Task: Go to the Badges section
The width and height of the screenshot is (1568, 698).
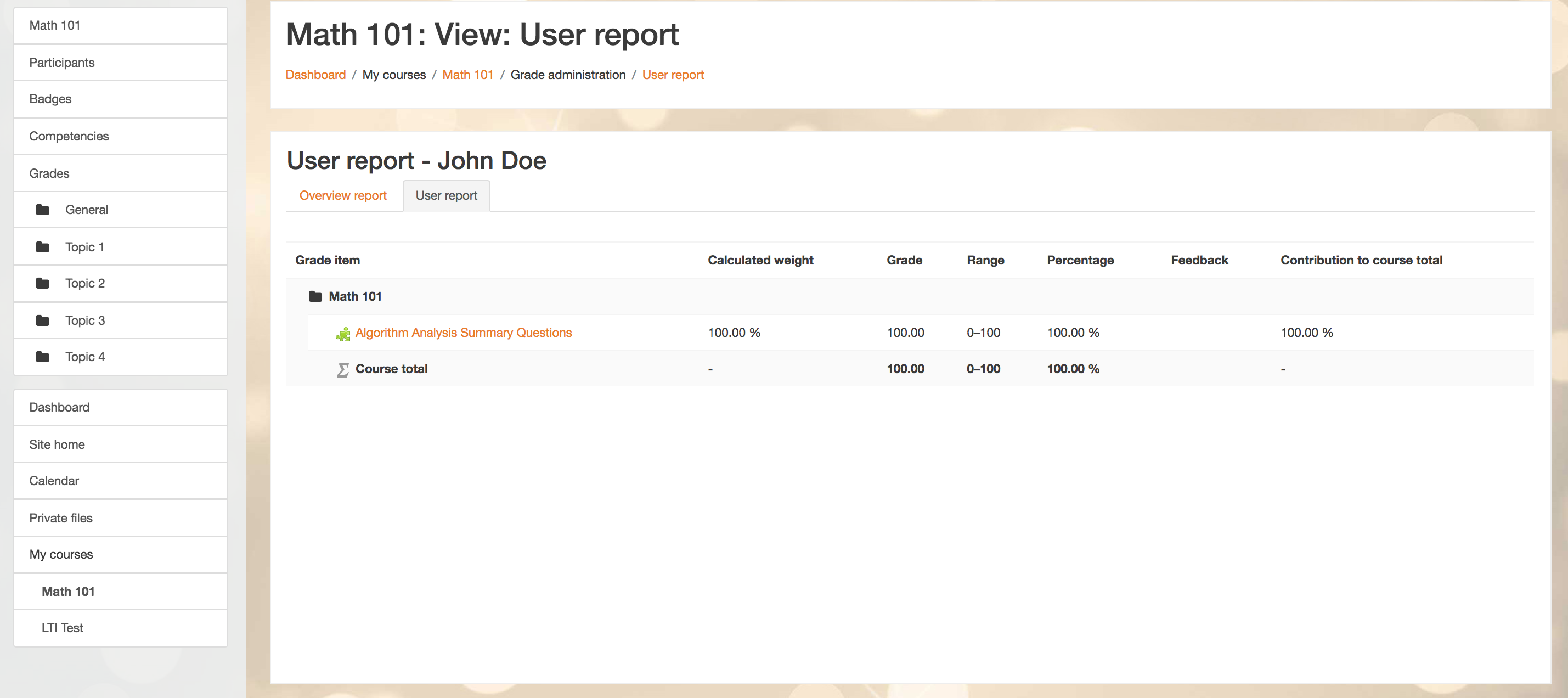Action: point(121,99)
